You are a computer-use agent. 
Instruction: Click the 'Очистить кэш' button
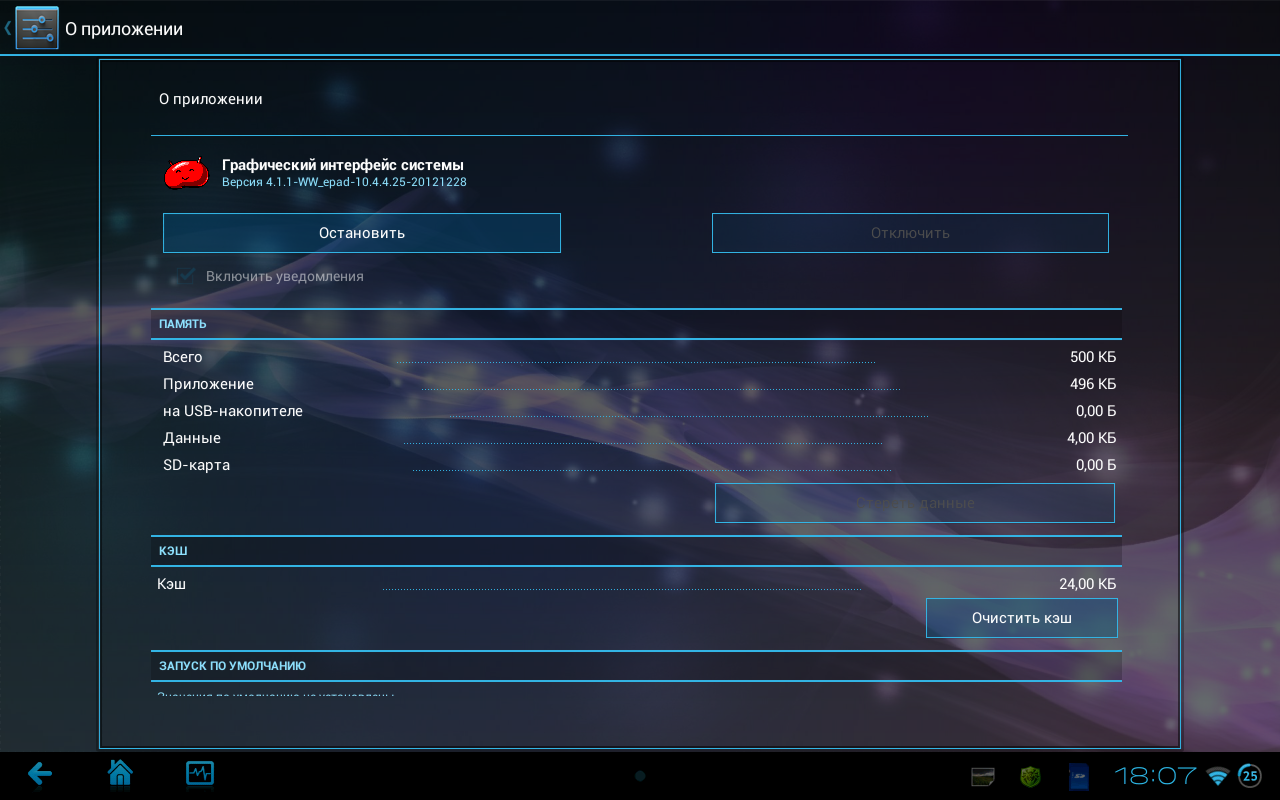pyautogui.click(x=1021, y=618)
